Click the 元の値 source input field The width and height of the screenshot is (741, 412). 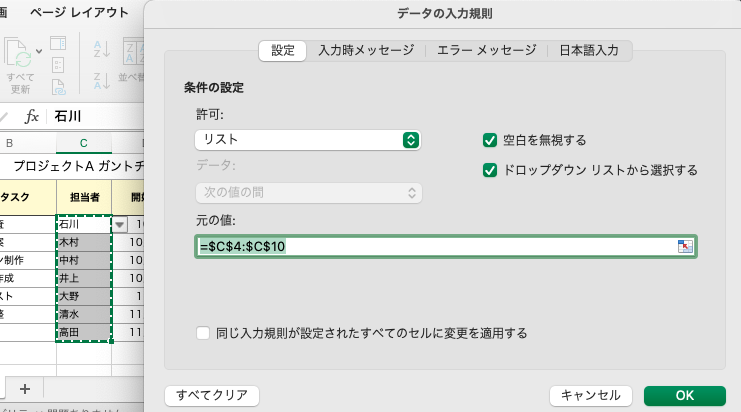point(430,247)
